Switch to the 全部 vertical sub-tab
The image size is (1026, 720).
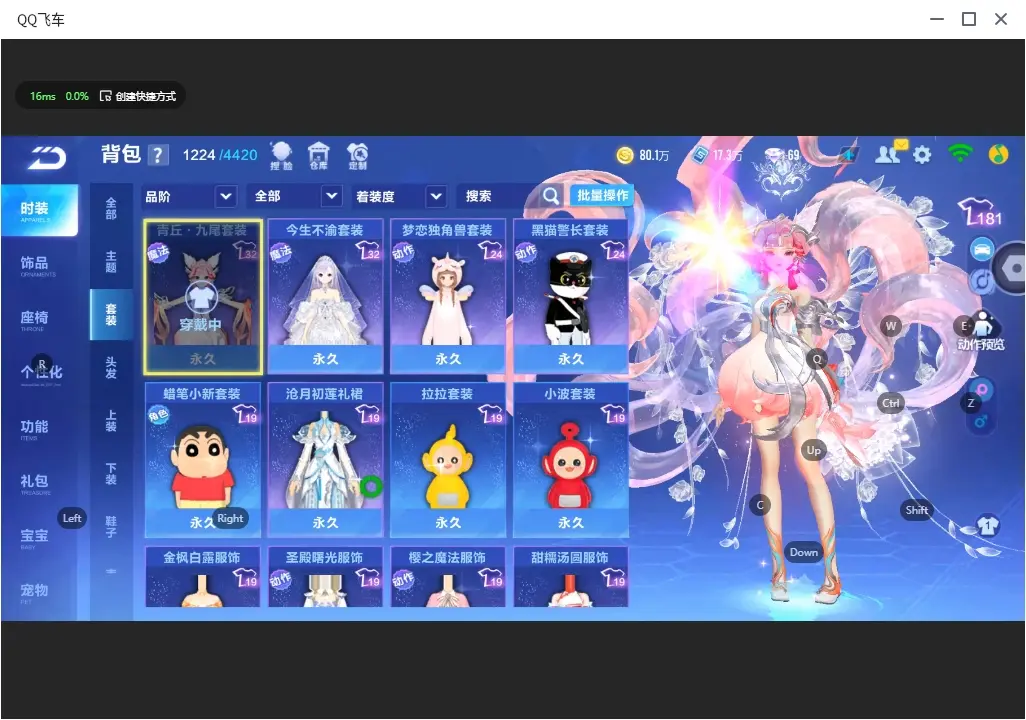click(x=111, y=209)
